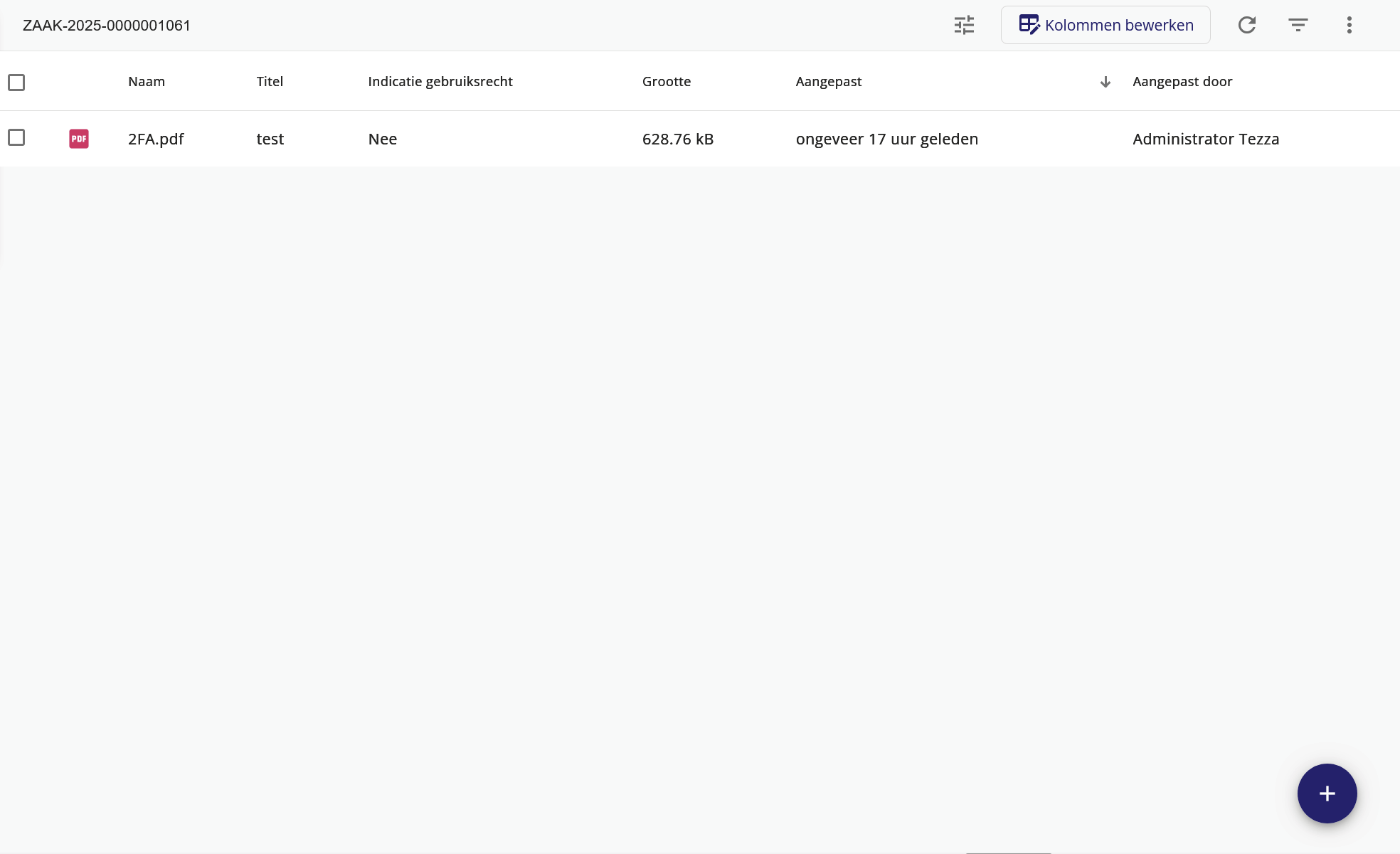1400x854 pixels.
Task: Sort by the Naam column header
Action: tap(147, 82)
